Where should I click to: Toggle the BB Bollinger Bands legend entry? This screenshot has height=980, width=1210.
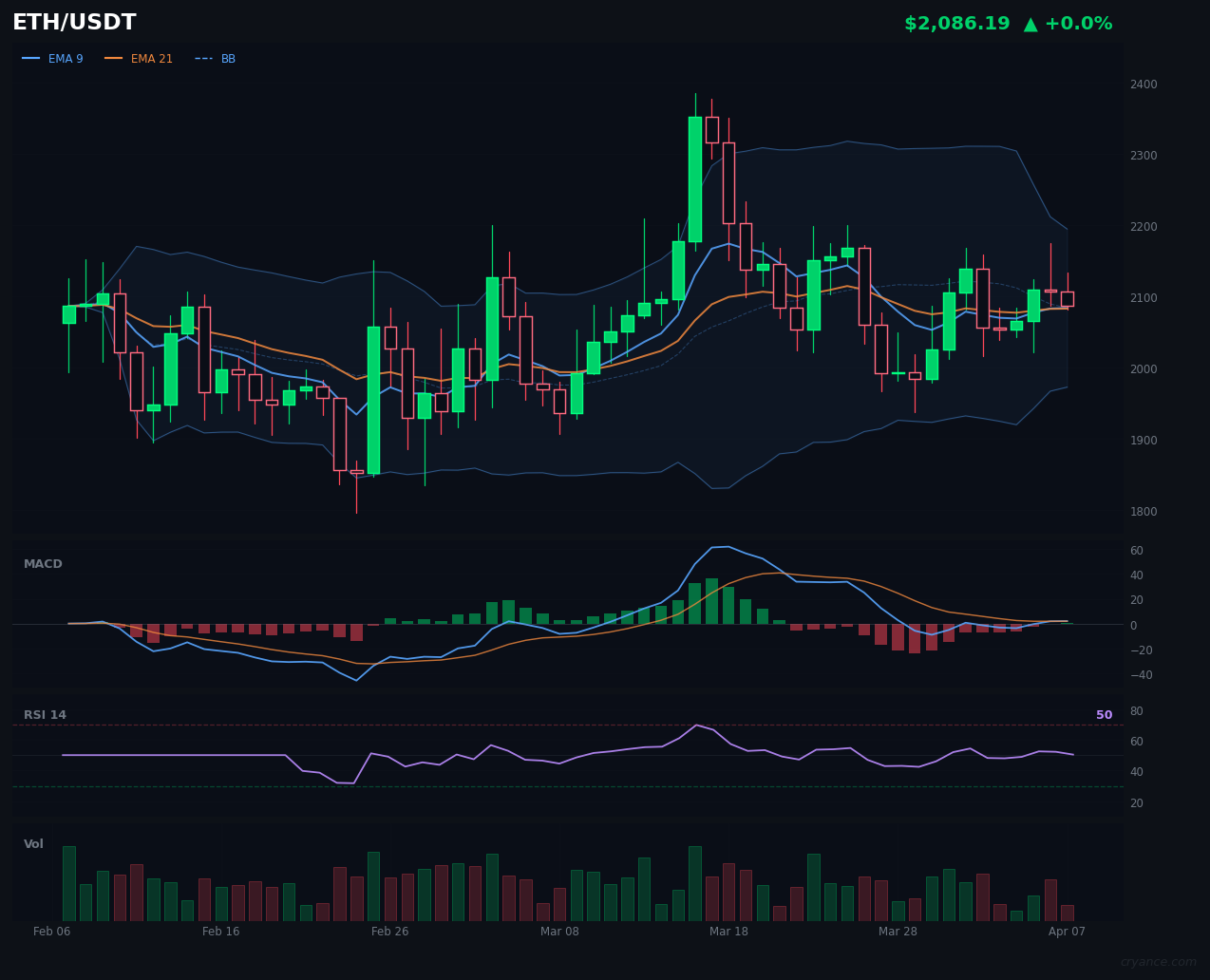click(x=228, y=58)
